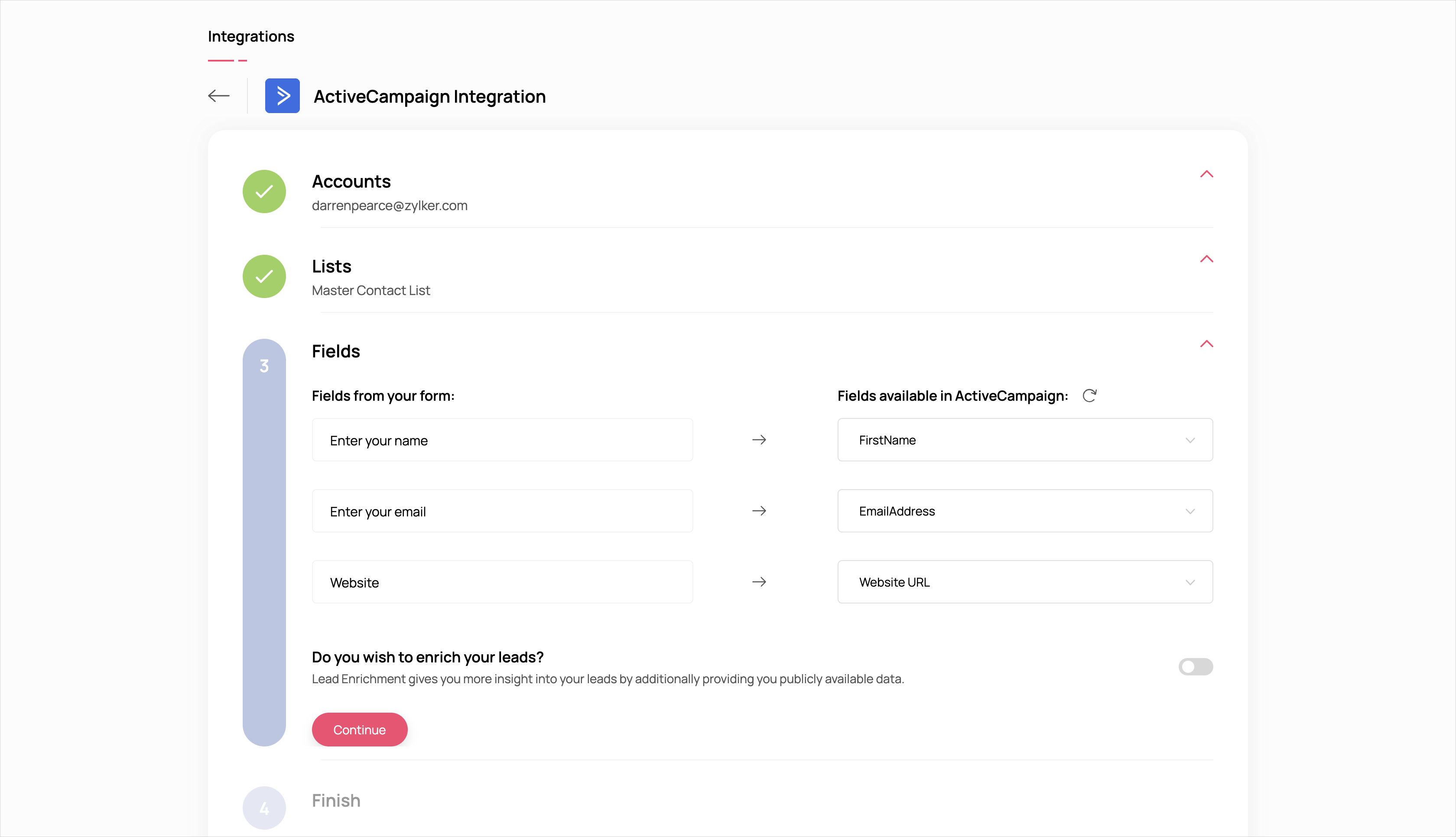The image size is (1456, 837).
Task: Refresh ActiveCampaign fields list
Action: tap(1089, 396)
